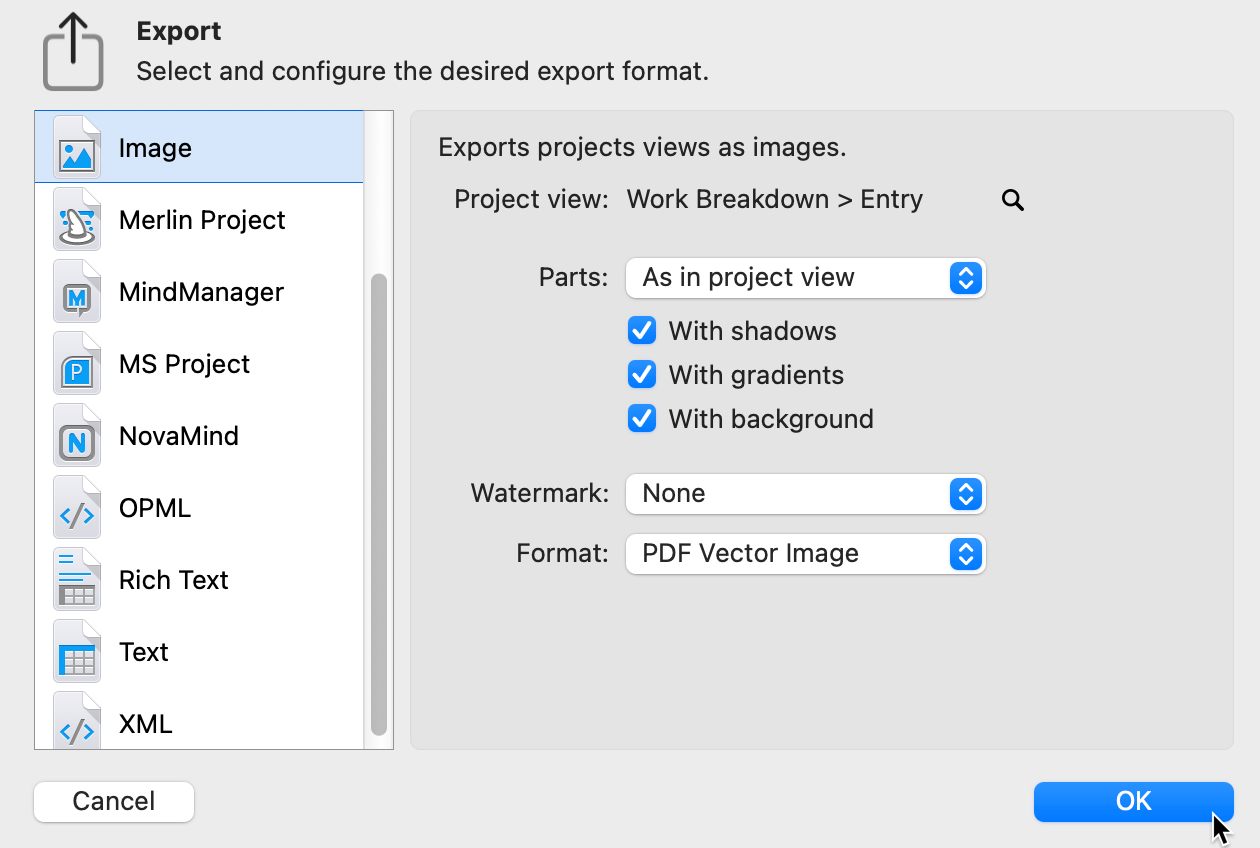
Task: Uncheck With gradients option
Action: point(641,375)
